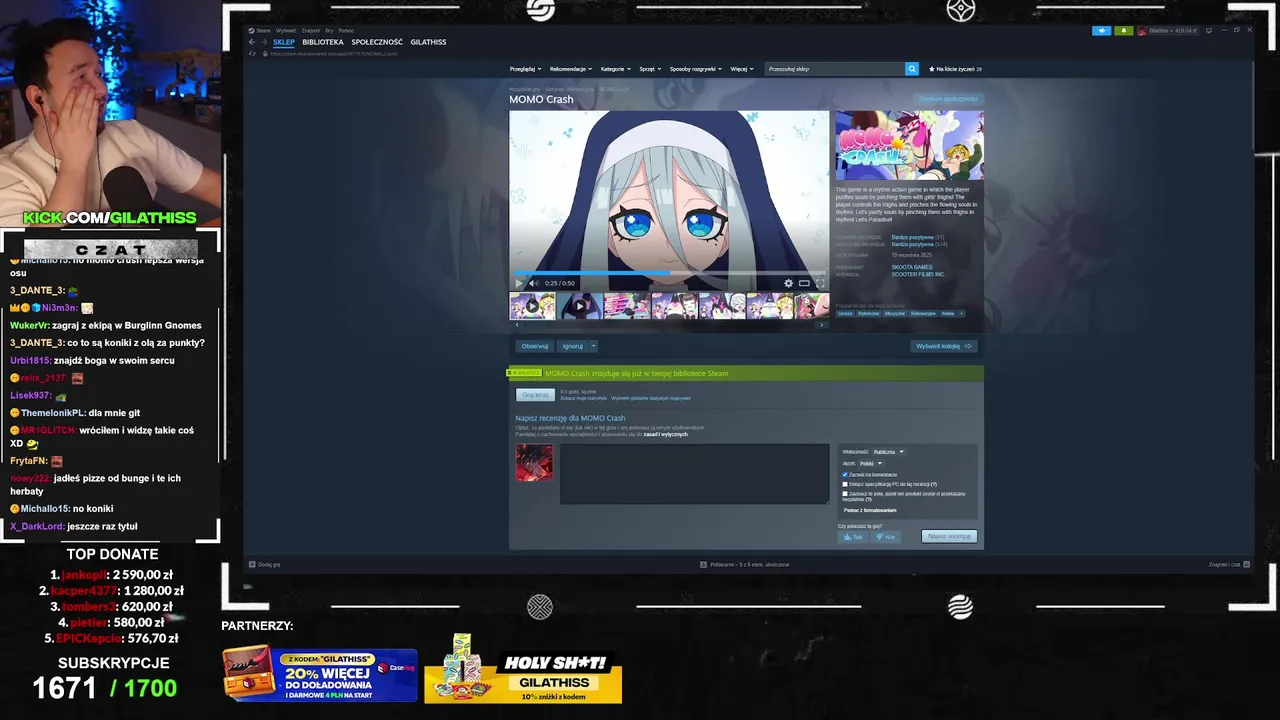Screen dimensions: 1280x720
Task: Expand the Rekomendacje dropdown menu
Action: [571, 69]
